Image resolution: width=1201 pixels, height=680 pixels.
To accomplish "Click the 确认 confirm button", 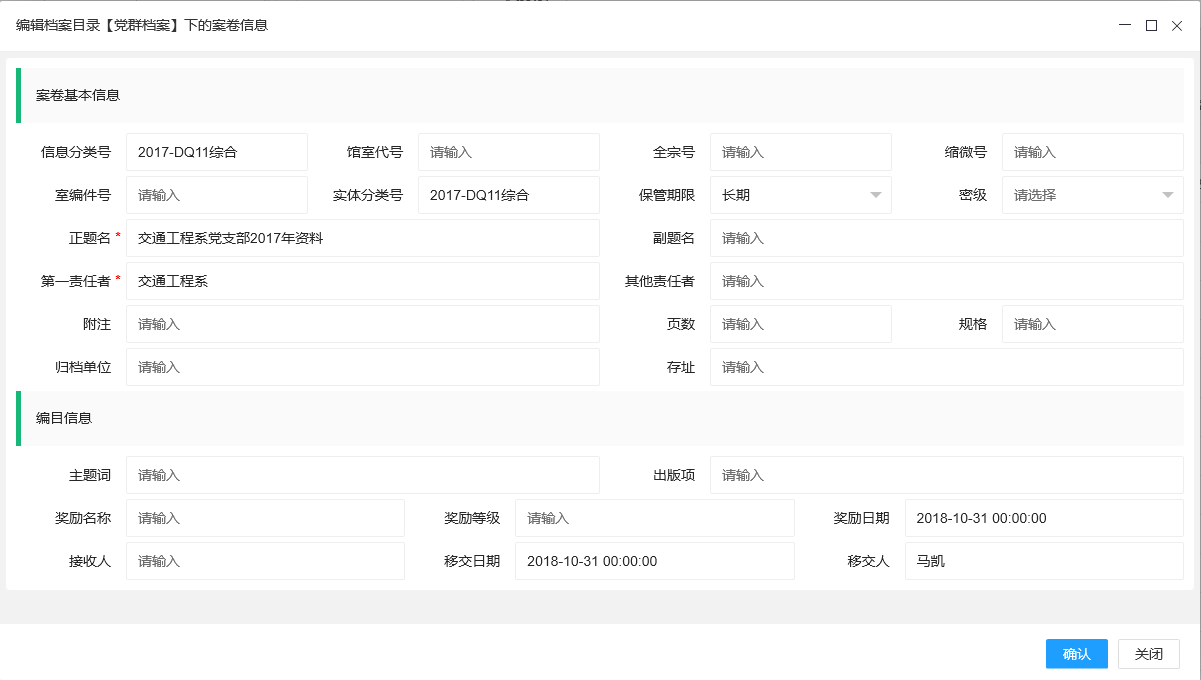I will click(1076, 653).
